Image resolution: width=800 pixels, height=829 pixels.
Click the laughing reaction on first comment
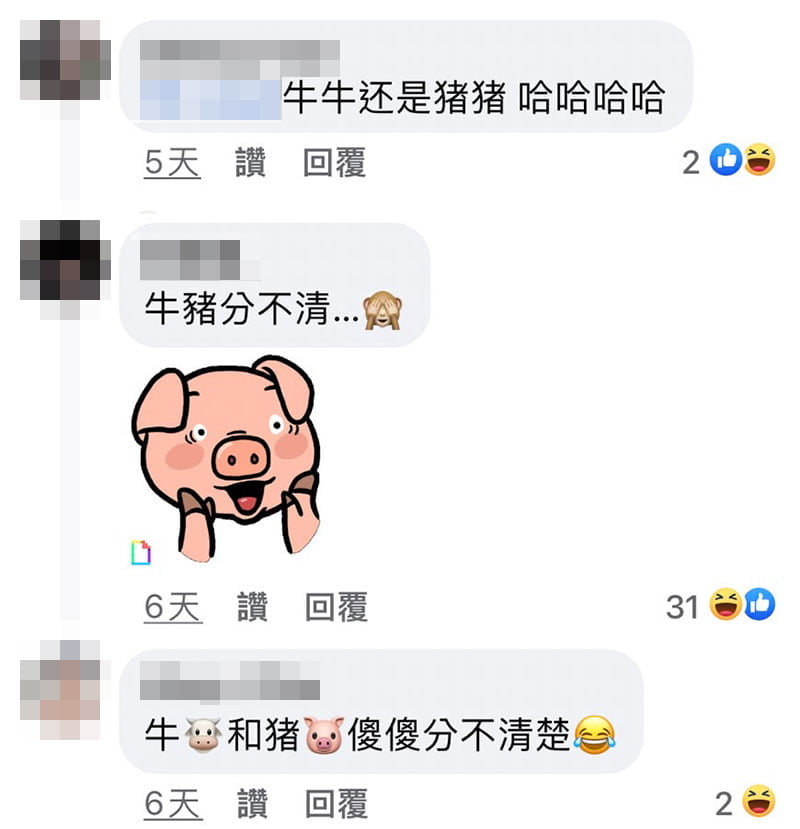tap(759, 160)
